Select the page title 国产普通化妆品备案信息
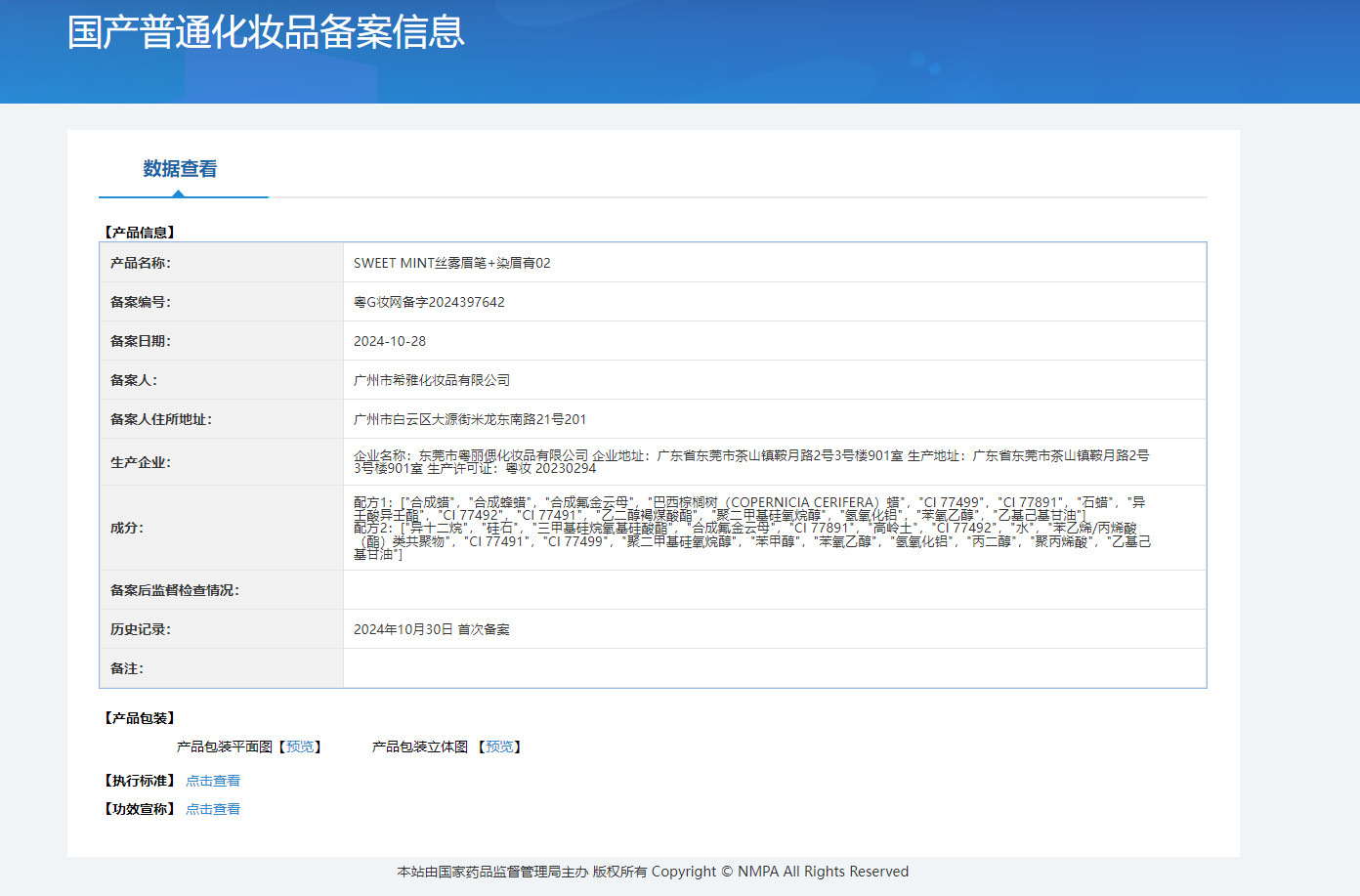The image size is (1360, 896). click(x=266, y=32)
